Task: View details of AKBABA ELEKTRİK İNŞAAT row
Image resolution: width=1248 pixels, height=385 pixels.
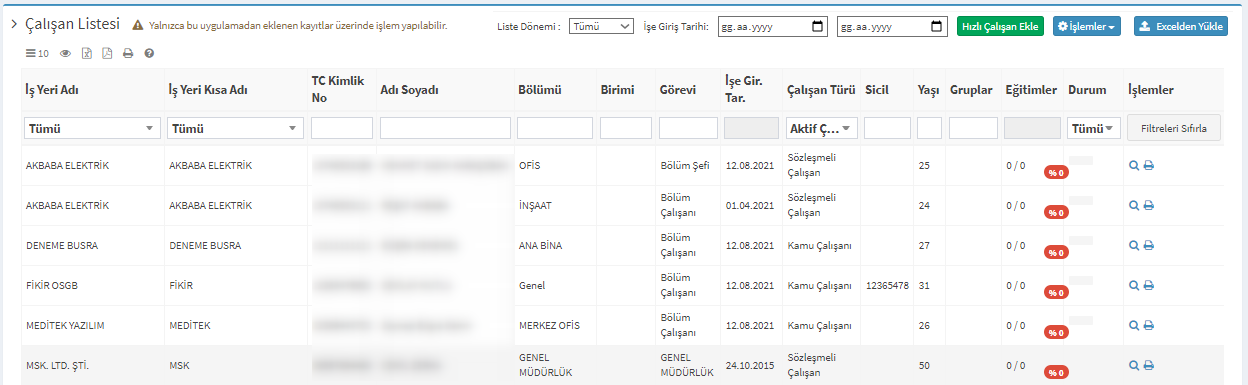Action: click(1134, 205)
